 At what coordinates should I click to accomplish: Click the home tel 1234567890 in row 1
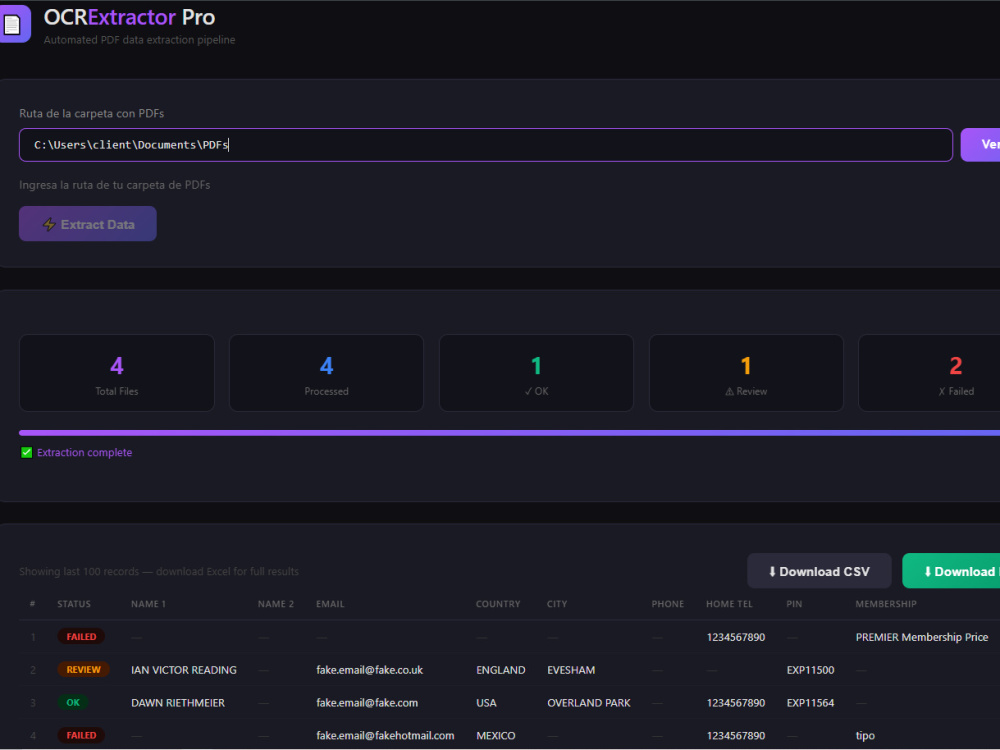[x=735, y=637]
